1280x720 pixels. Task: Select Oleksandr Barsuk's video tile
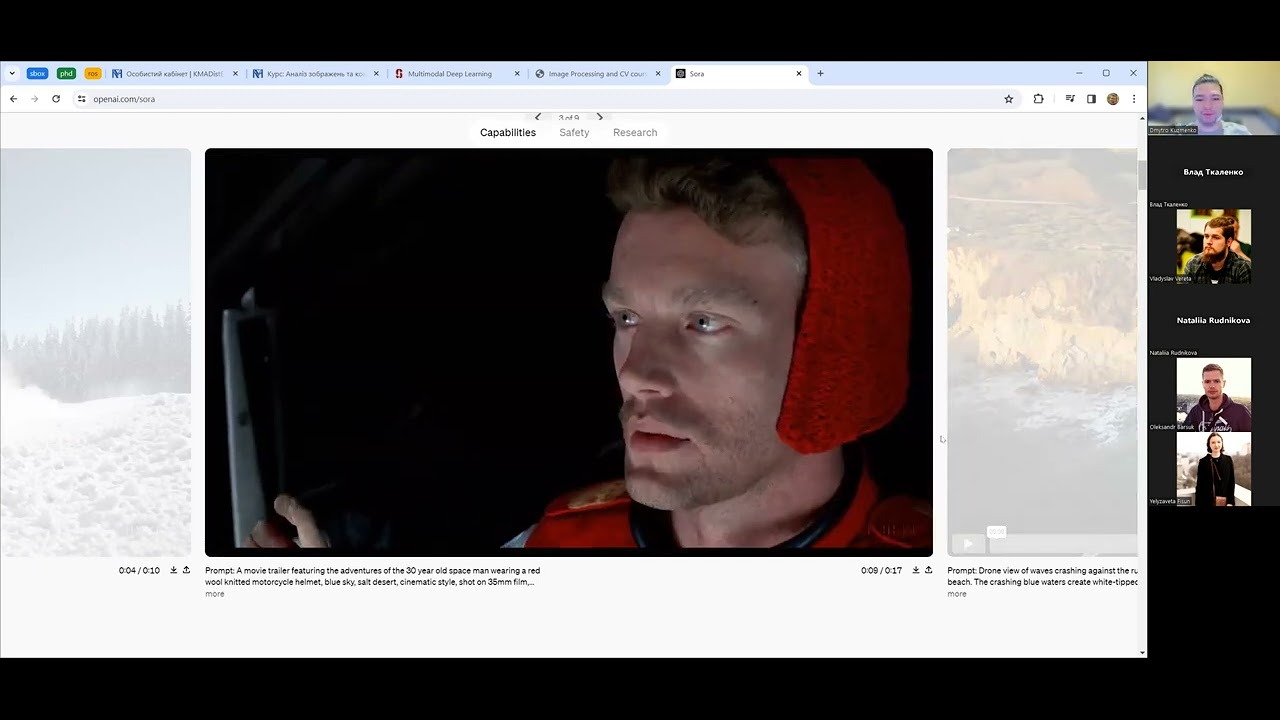click(x=1213, y=394)
